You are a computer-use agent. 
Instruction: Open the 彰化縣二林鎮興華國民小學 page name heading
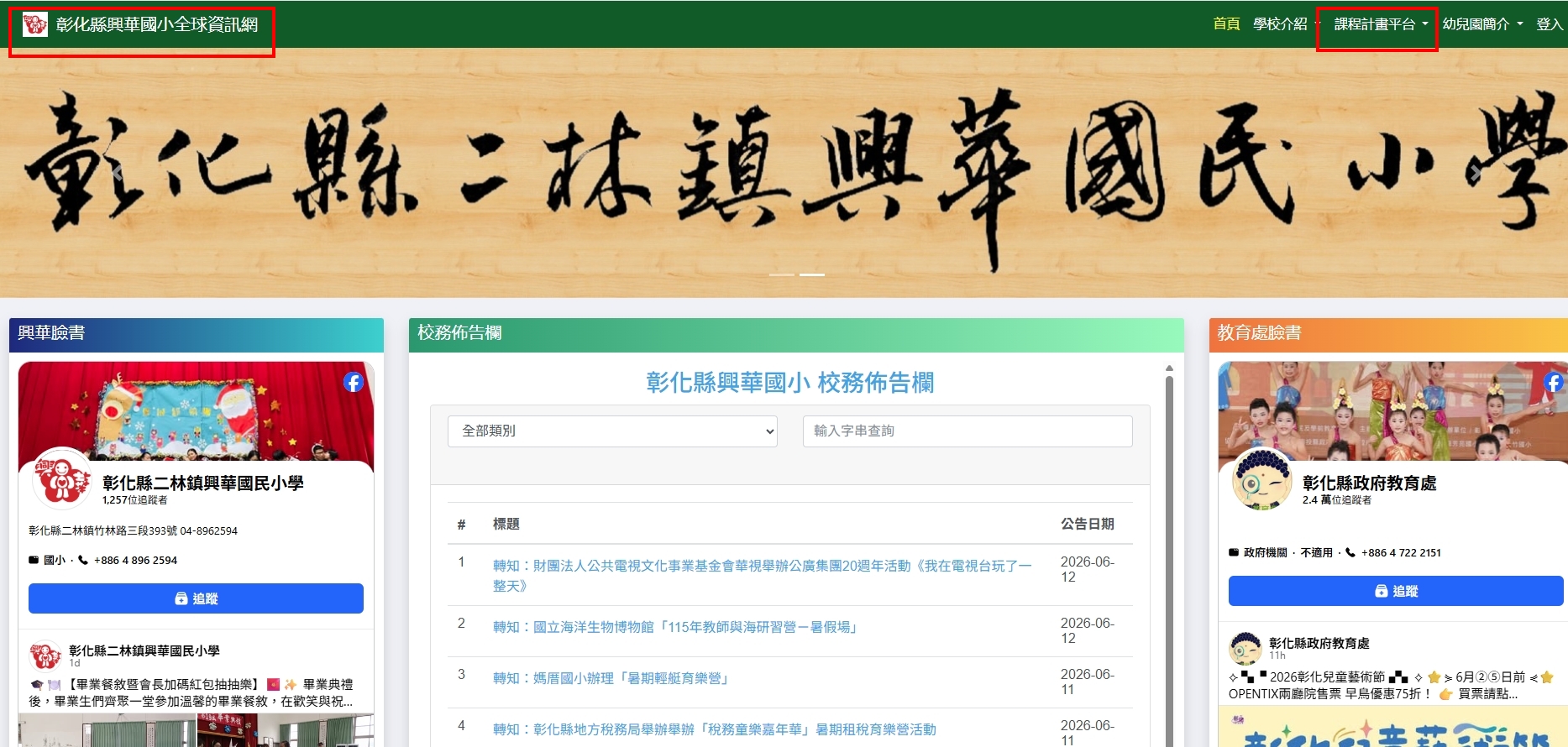[203, 483]
